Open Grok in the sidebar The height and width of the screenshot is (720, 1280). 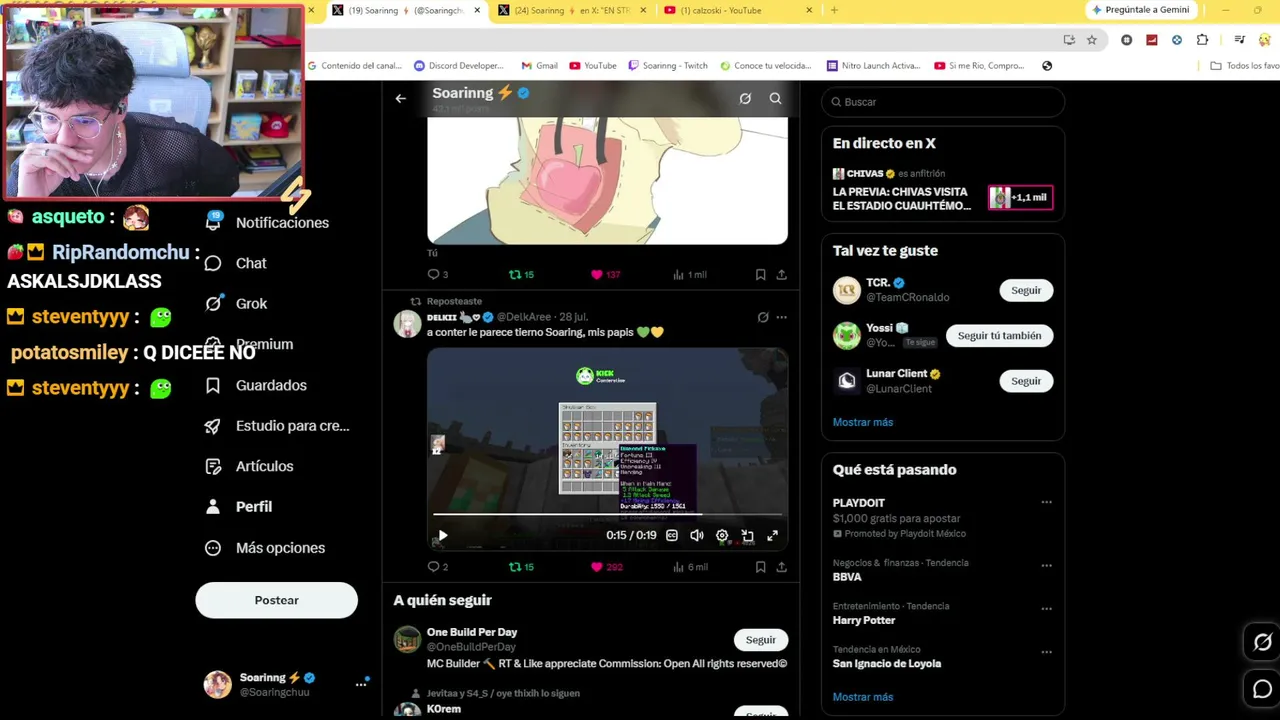pos(236,303)
